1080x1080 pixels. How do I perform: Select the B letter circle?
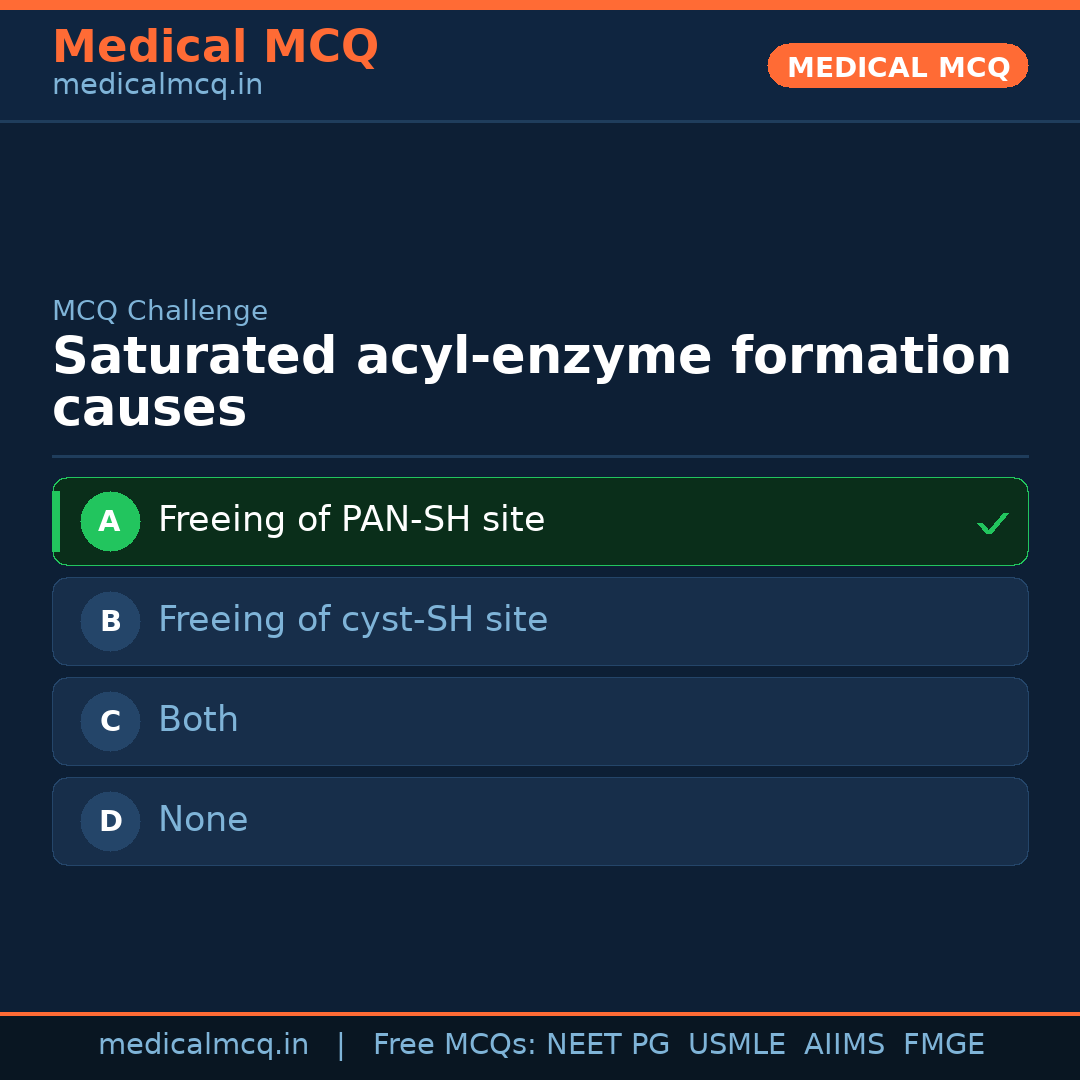pyautogui.click(x=110, y=621)
